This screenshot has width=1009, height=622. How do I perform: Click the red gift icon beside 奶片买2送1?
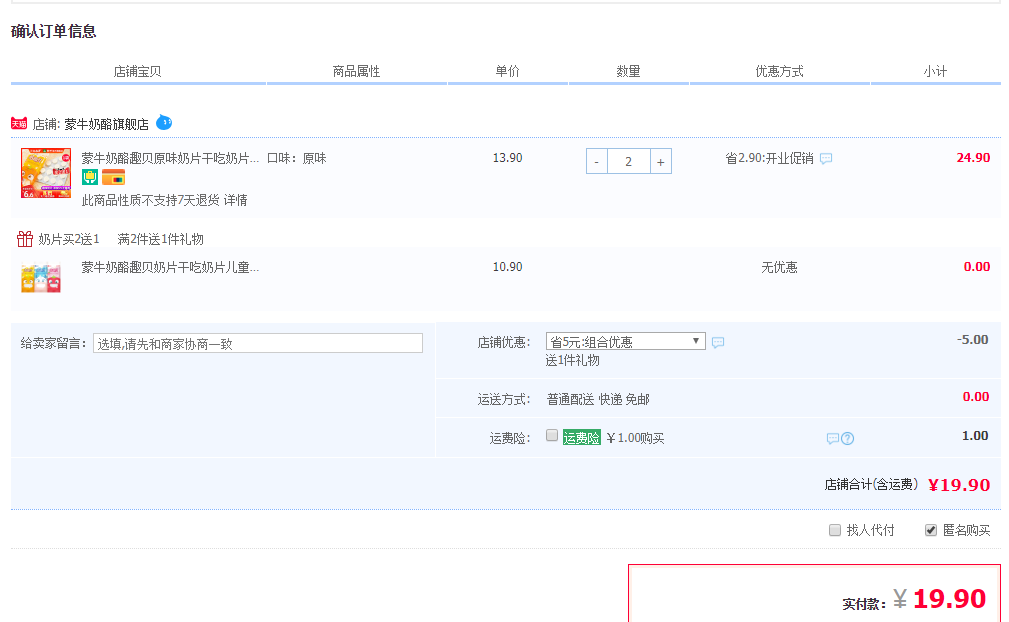(24, 239)
